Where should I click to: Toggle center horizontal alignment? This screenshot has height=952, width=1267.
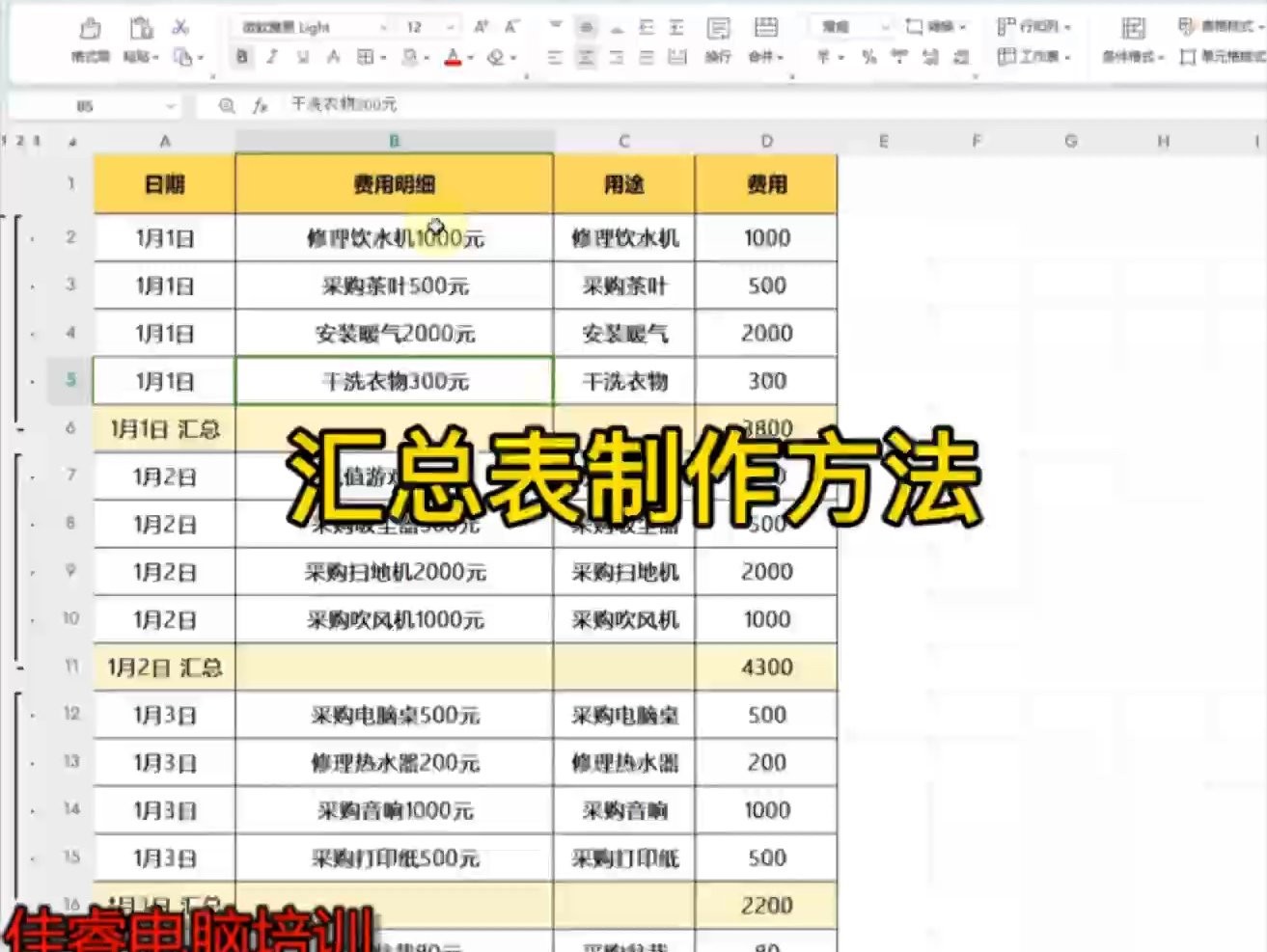pos(586,58)
